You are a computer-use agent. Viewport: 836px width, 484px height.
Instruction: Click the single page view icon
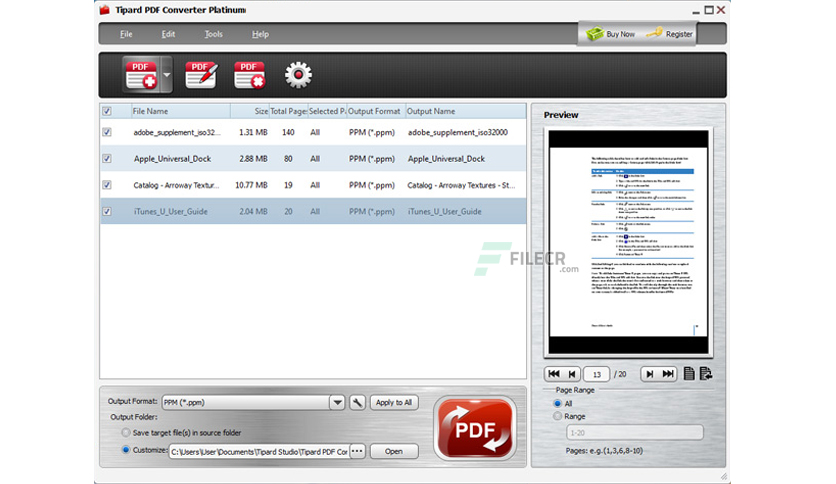tap(689, 374)
